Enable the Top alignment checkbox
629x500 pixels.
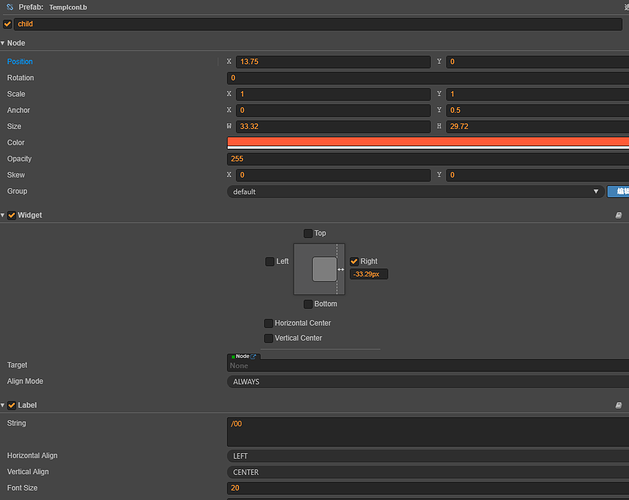click(308, 234)
